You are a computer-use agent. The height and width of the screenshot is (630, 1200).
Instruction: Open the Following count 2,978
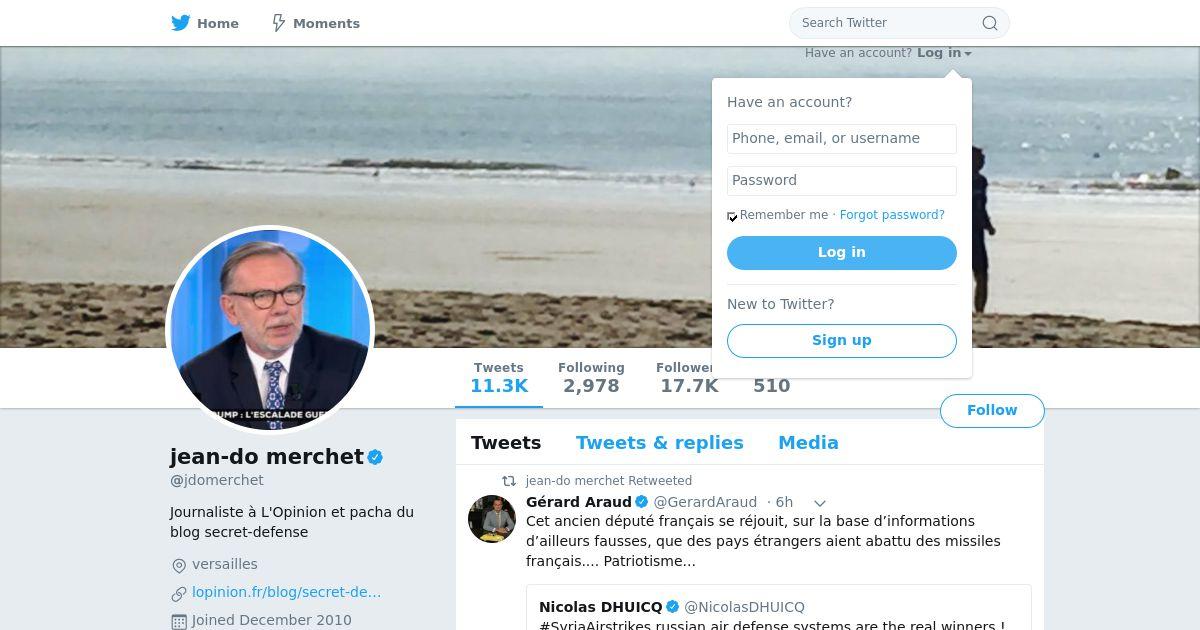tap(591, 378)
